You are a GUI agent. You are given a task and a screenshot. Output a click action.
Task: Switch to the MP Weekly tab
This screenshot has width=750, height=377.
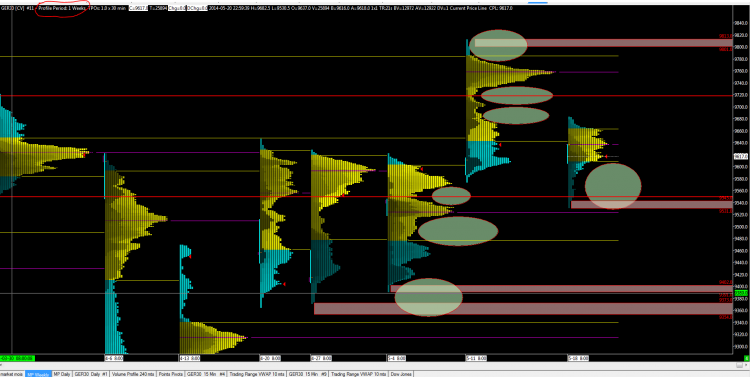38,374
